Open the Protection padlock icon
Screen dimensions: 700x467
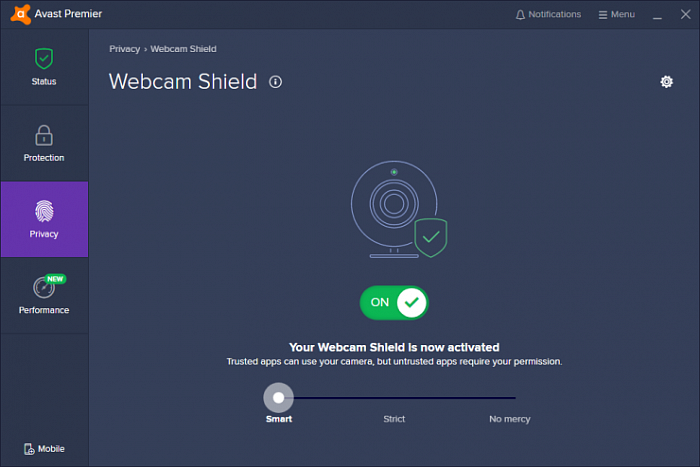[43, 134]
